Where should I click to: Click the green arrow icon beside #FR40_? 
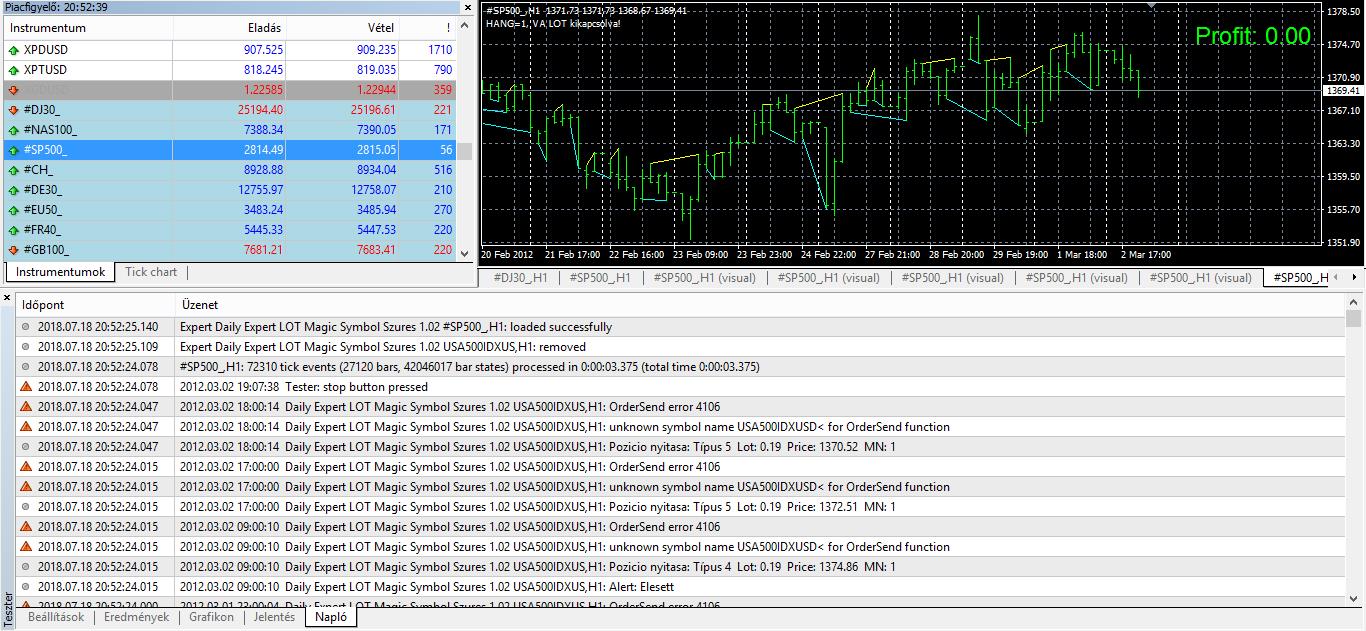pyautogui.click(x=13, y=230)
